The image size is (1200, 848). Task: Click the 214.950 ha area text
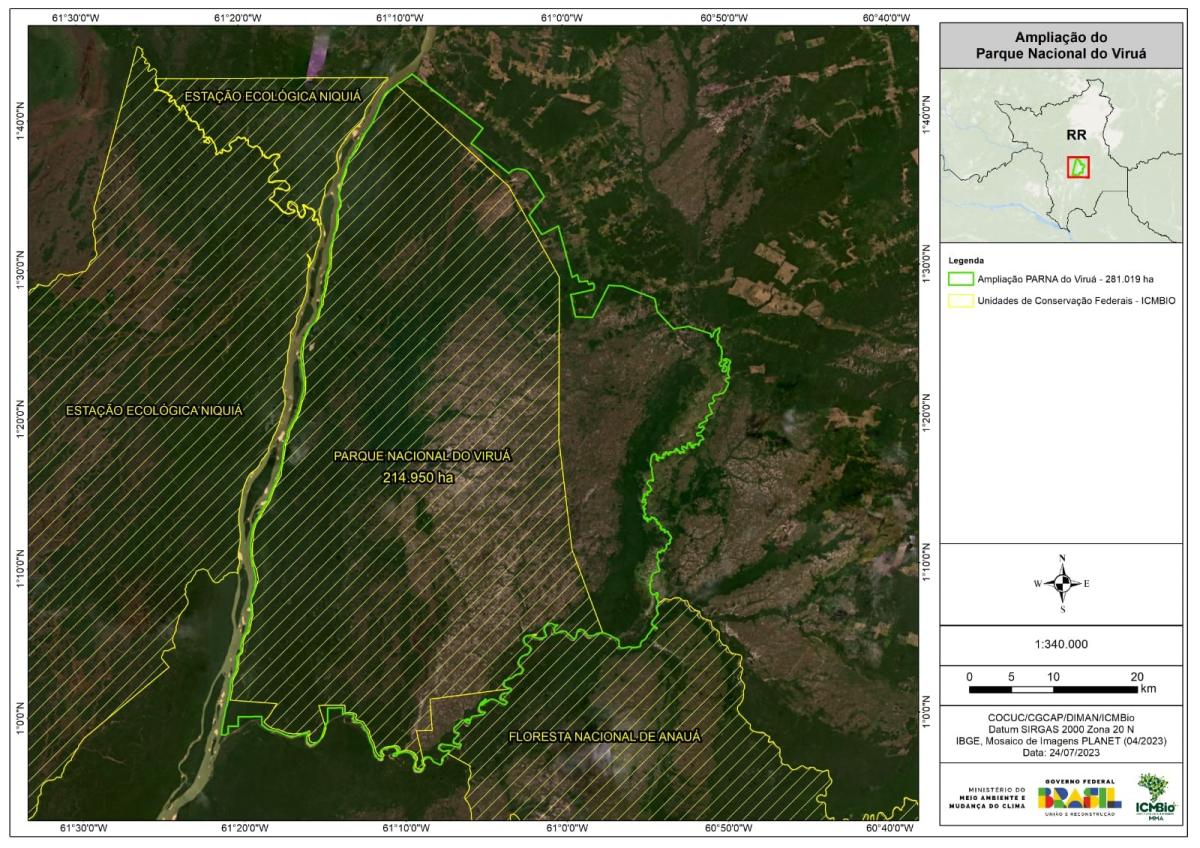pos(418,478)
